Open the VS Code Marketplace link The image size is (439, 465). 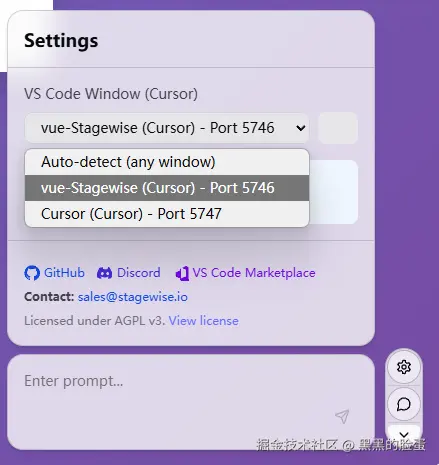254,273
